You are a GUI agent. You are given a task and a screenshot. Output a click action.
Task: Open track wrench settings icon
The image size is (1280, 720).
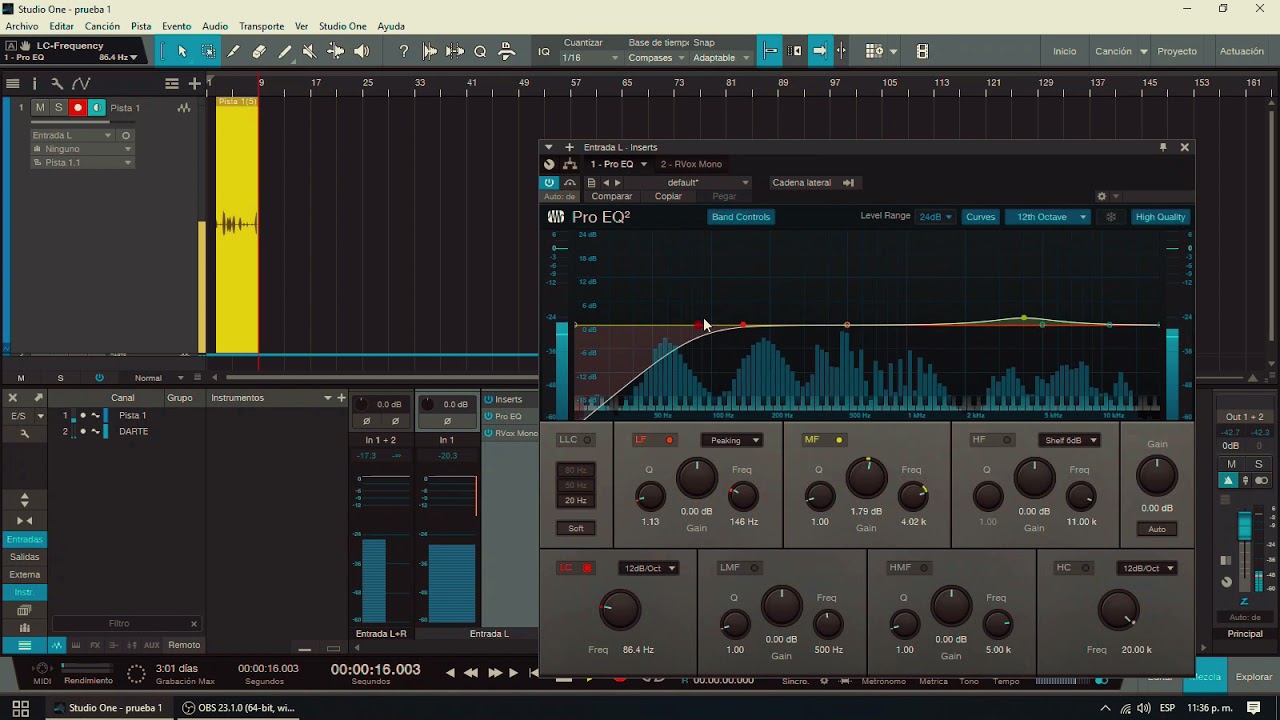coord(57,84)
